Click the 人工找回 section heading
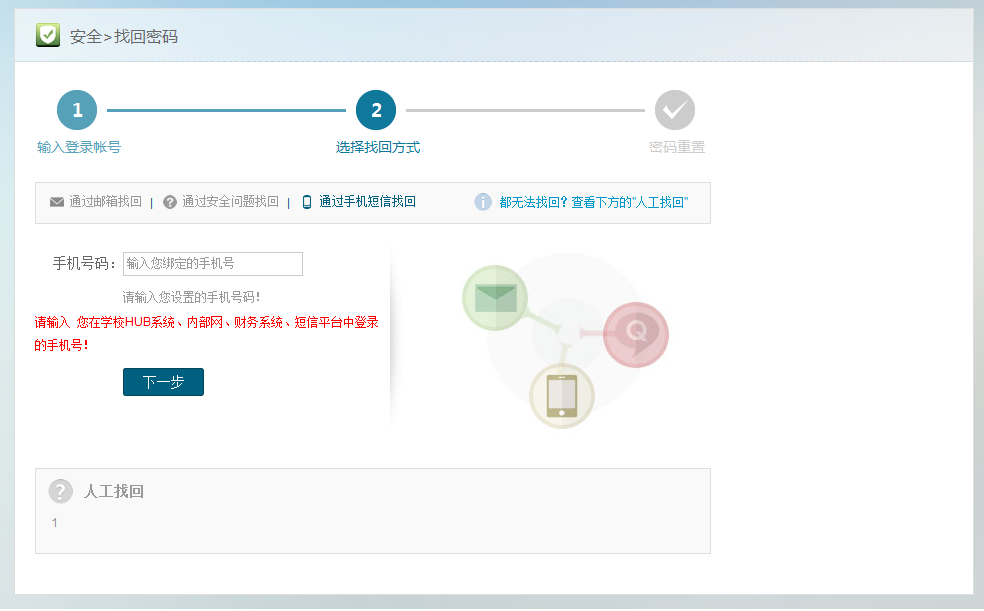Image resolution: width=984 pixels, height=611 pixels. coord(114,492)
